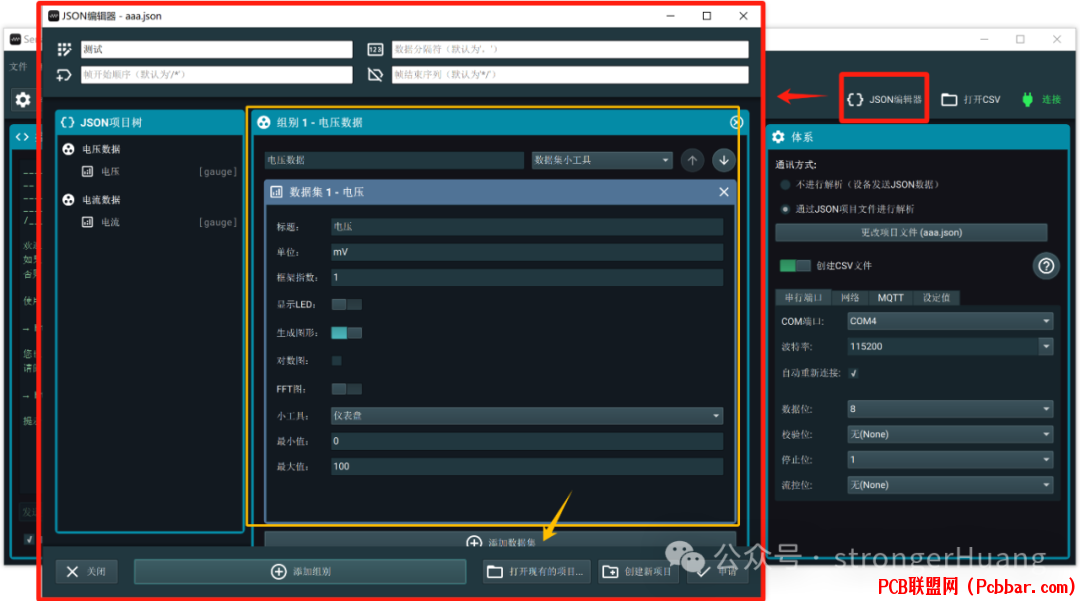Select 不进行解析 radio option

pos(785,184)
